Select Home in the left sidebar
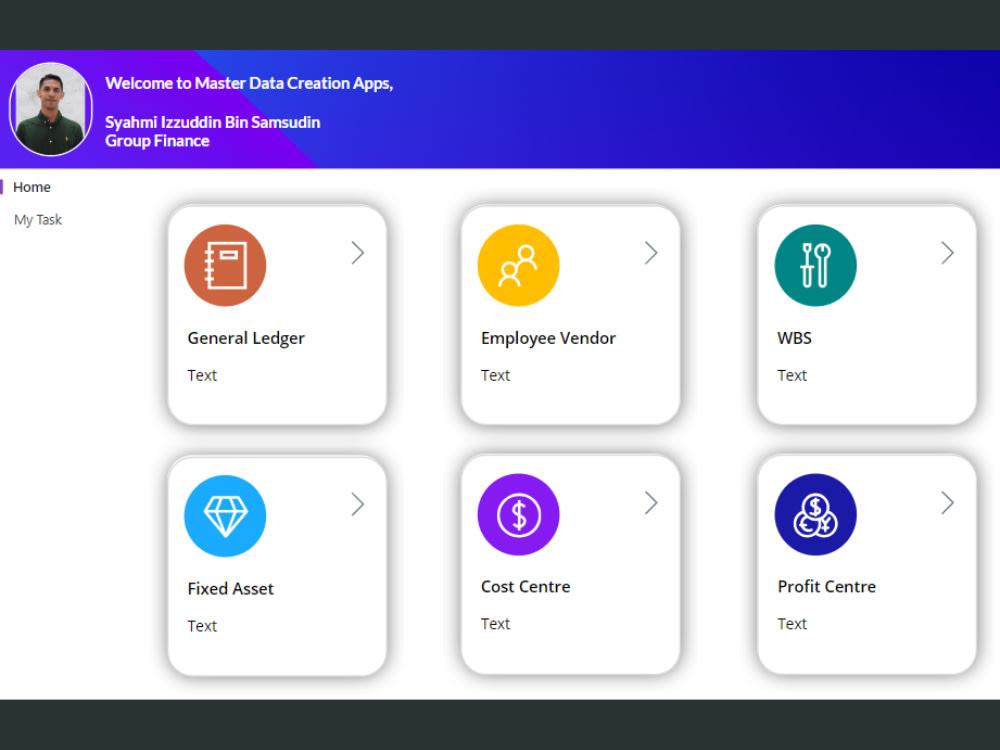The image size is (1000, 750). click(x=32, y=187)
